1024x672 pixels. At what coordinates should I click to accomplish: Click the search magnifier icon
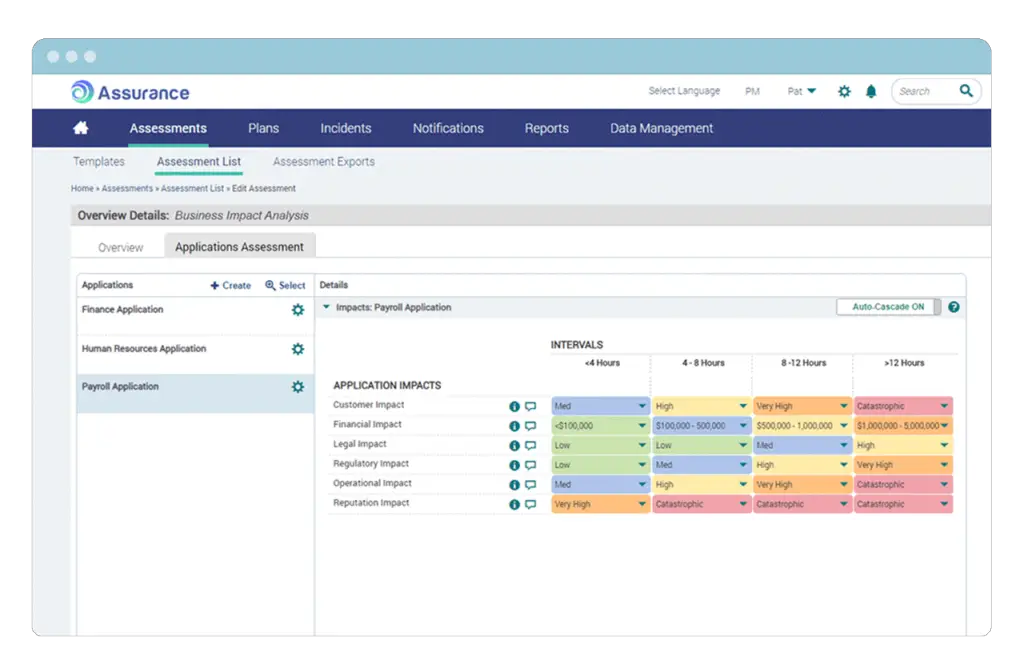pyautogui.click(x=966, y=91)
